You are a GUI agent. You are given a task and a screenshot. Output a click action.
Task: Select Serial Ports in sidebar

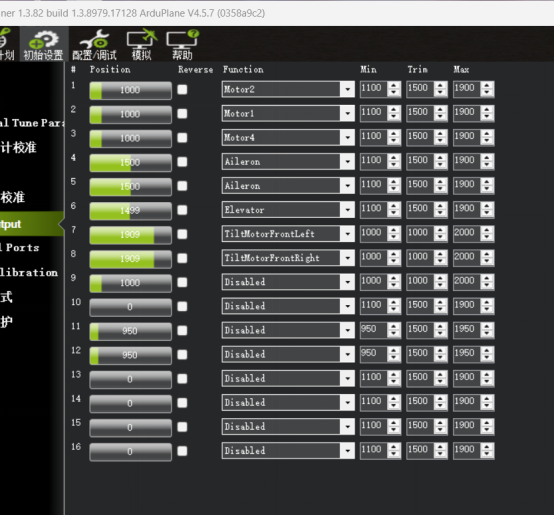tap(19, 248)
